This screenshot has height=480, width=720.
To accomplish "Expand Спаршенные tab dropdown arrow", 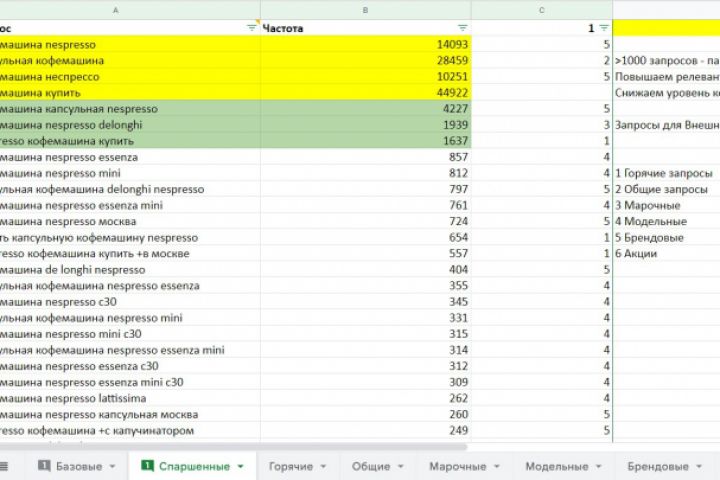I will (x=241, y=467).
